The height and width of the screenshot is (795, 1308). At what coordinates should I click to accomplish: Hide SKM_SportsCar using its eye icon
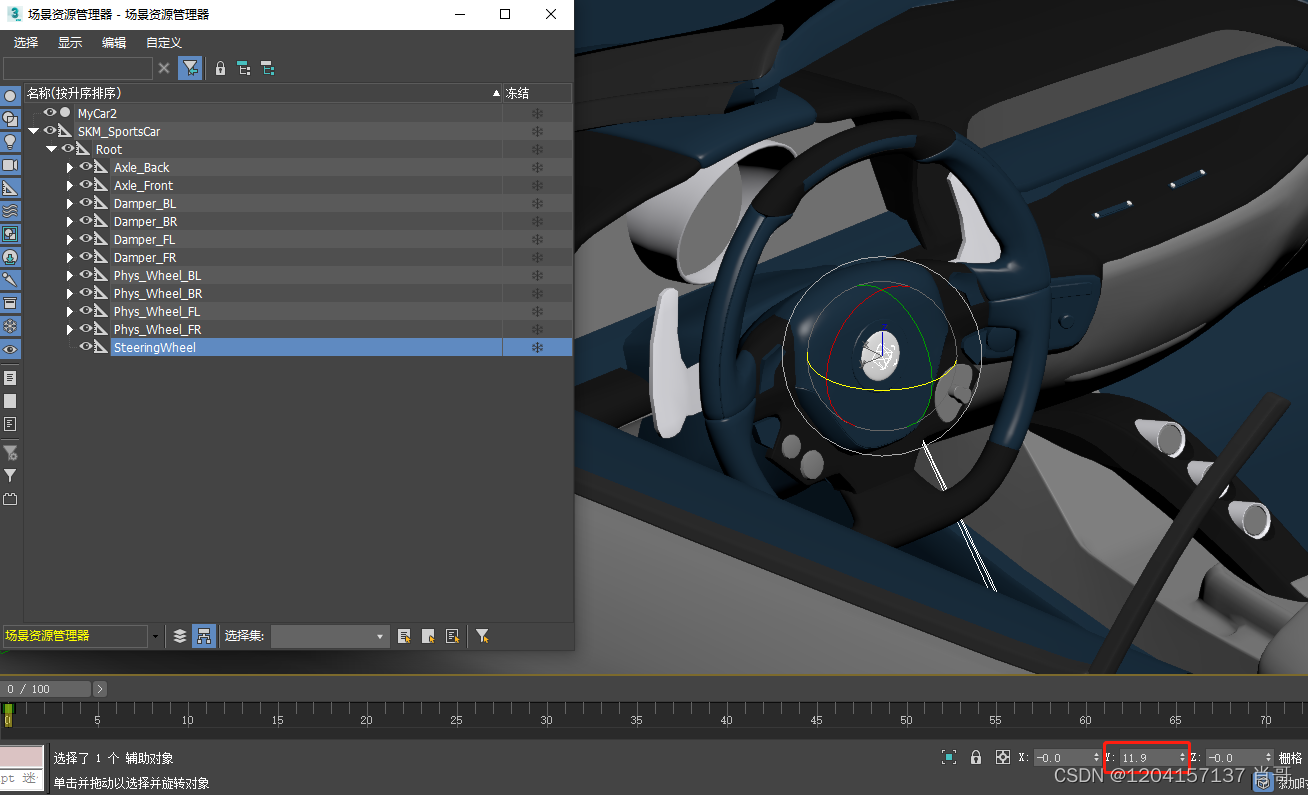(50, 131)
